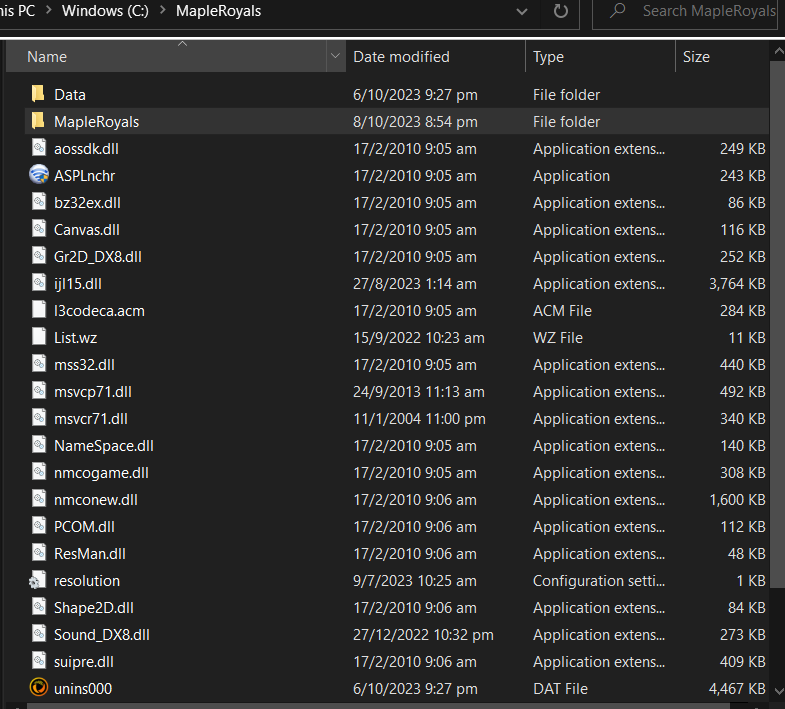Expand chevron after Windows (C:) breadcrumb
Viewport: 785px width, 709px height.
coord(163,10)
